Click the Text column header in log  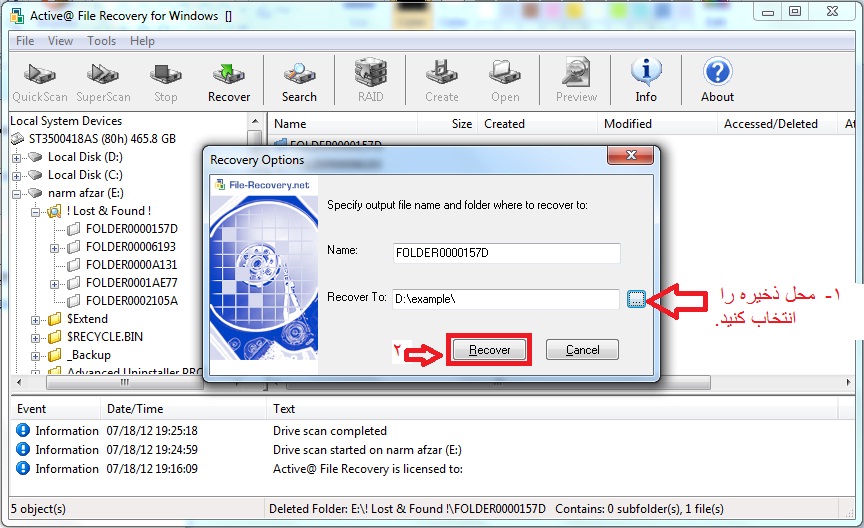click(553, 409)
